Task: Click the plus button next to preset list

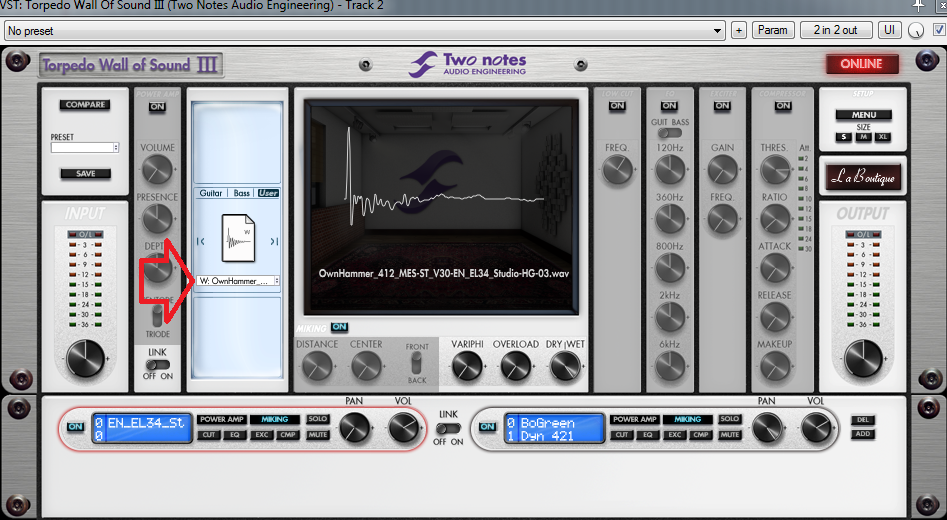Action: (x=739, y=30)
